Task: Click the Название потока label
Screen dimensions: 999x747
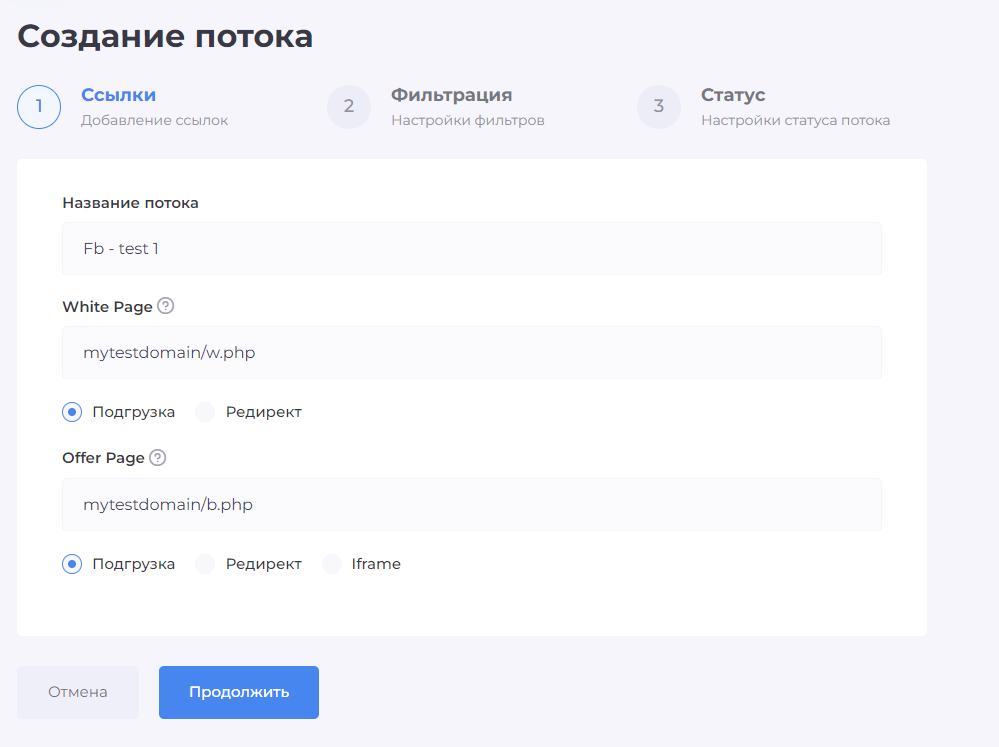Action: pyautogui.click(x=131, y=203)
